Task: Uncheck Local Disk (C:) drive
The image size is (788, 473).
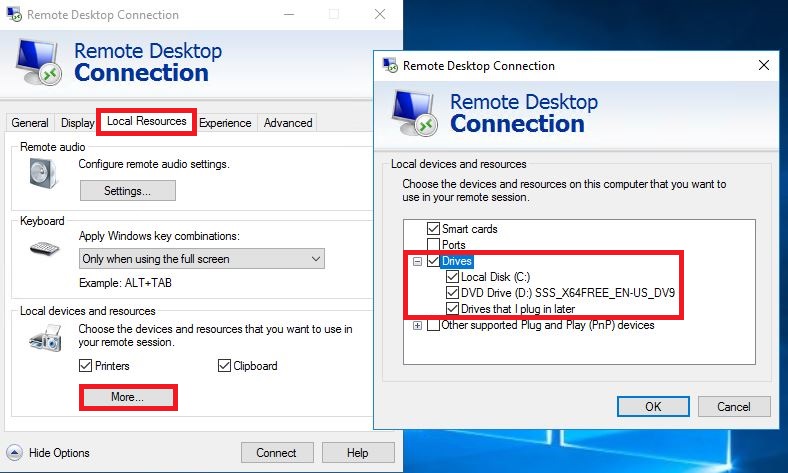Action: tap(452, 277)
